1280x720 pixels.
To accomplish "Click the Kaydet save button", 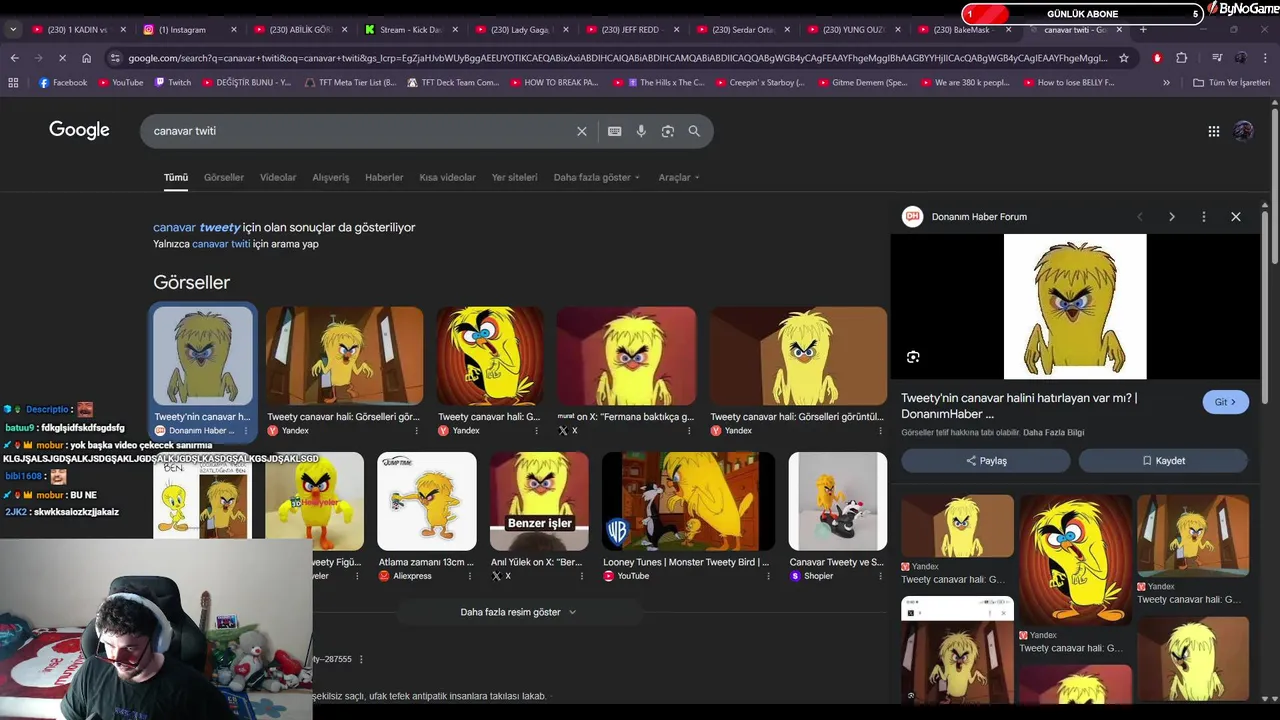I will click(x=1163, y=461).
